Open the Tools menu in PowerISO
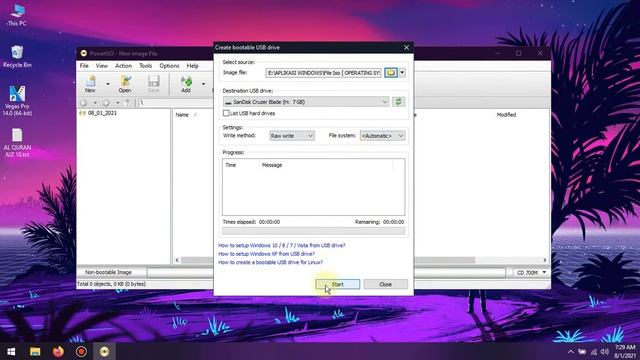Screen dimensions: 640x360 pos(145,66)
